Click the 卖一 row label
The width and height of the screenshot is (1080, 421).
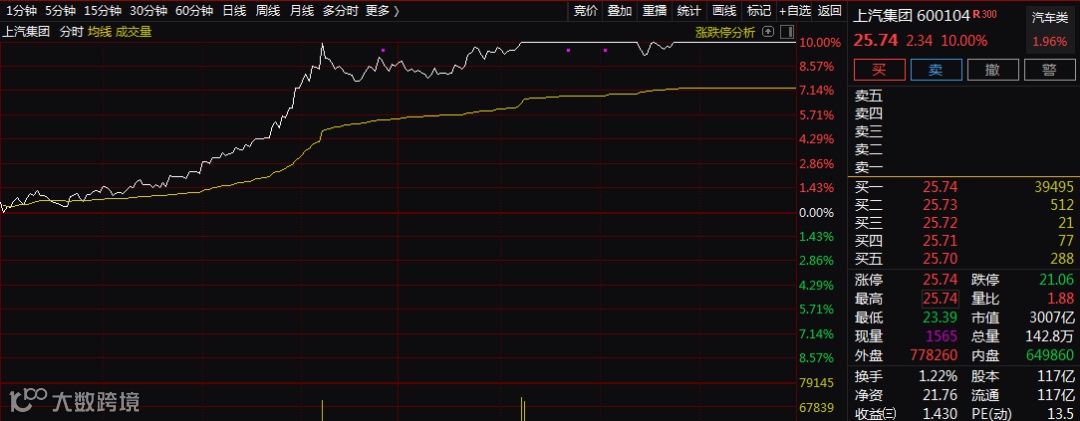(869, 167)
